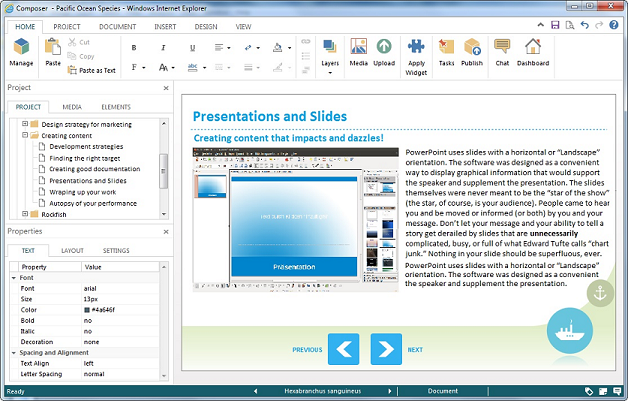This screenshot has width=628, height=401.
Task: Cut selected content with scissors icon
Action: pyautogui.click(x=72, y=42)
